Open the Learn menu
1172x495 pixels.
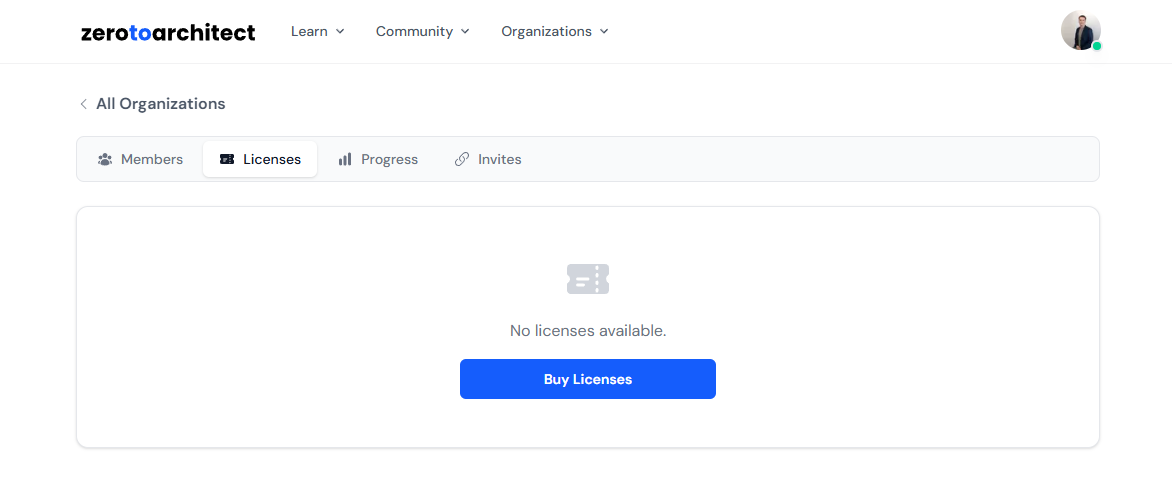coord(309,32)
